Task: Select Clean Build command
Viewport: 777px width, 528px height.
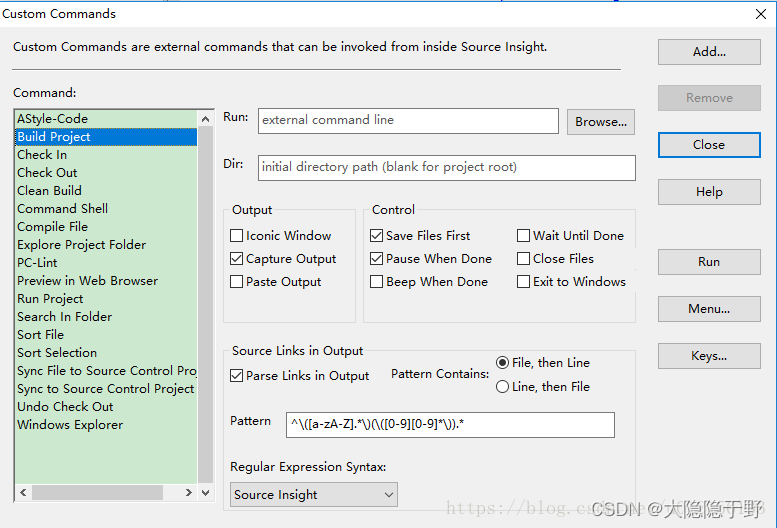Action: (106, 191)
